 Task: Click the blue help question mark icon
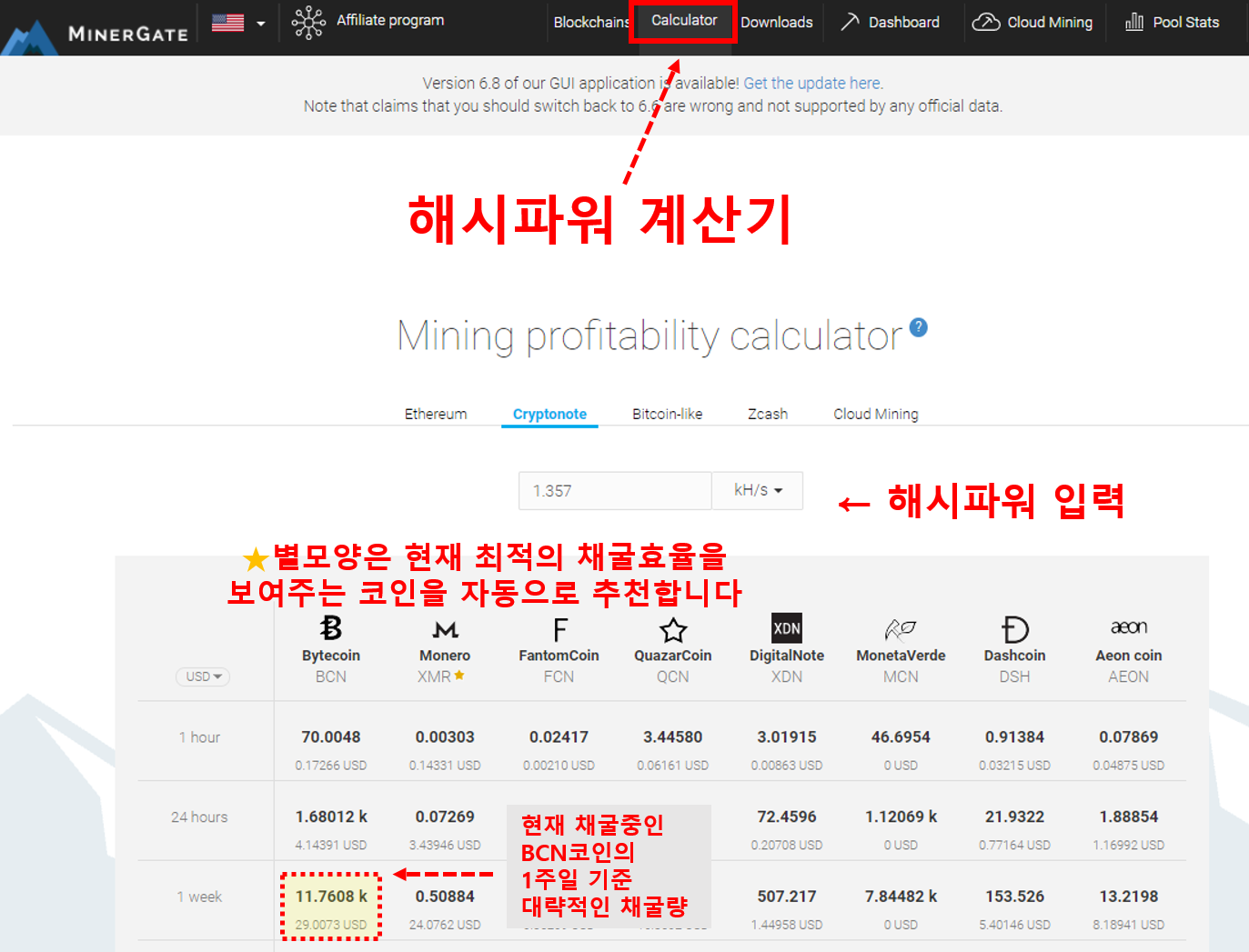(919, 327)
